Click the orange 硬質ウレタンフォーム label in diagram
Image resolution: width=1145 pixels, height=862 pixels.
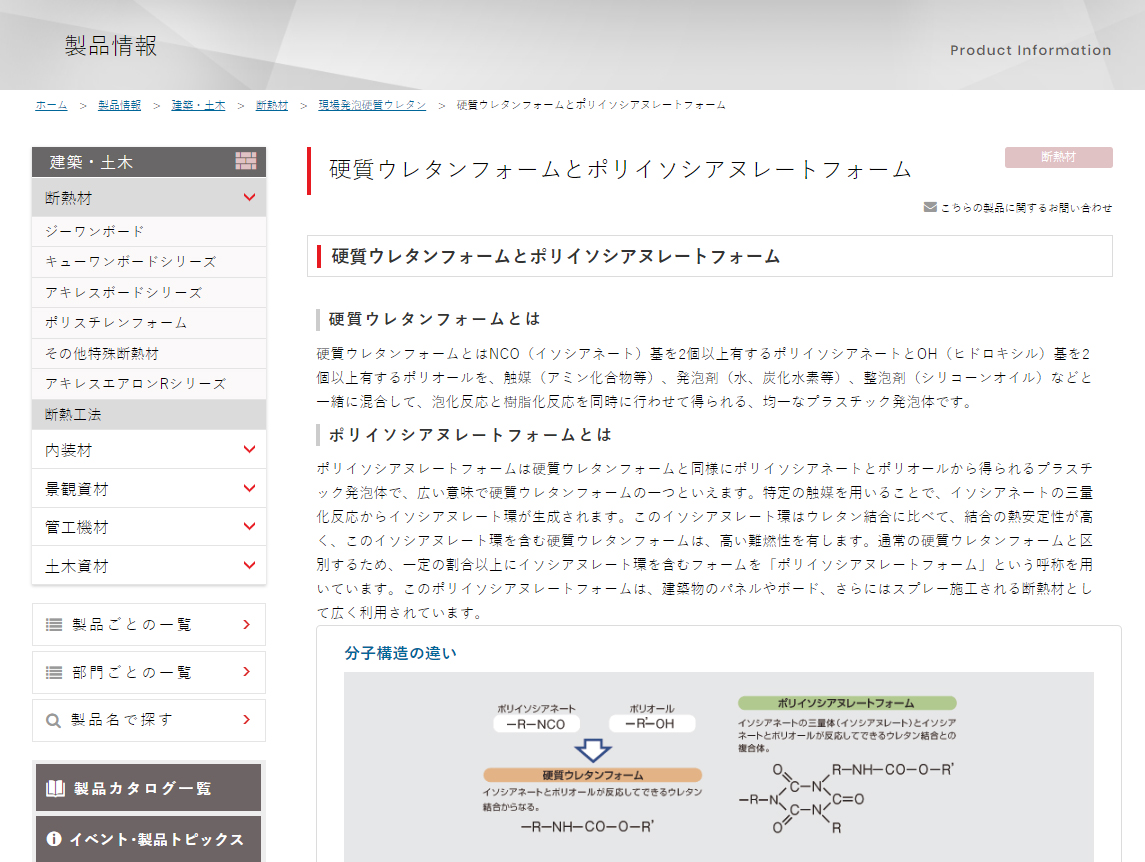(592, 775)
